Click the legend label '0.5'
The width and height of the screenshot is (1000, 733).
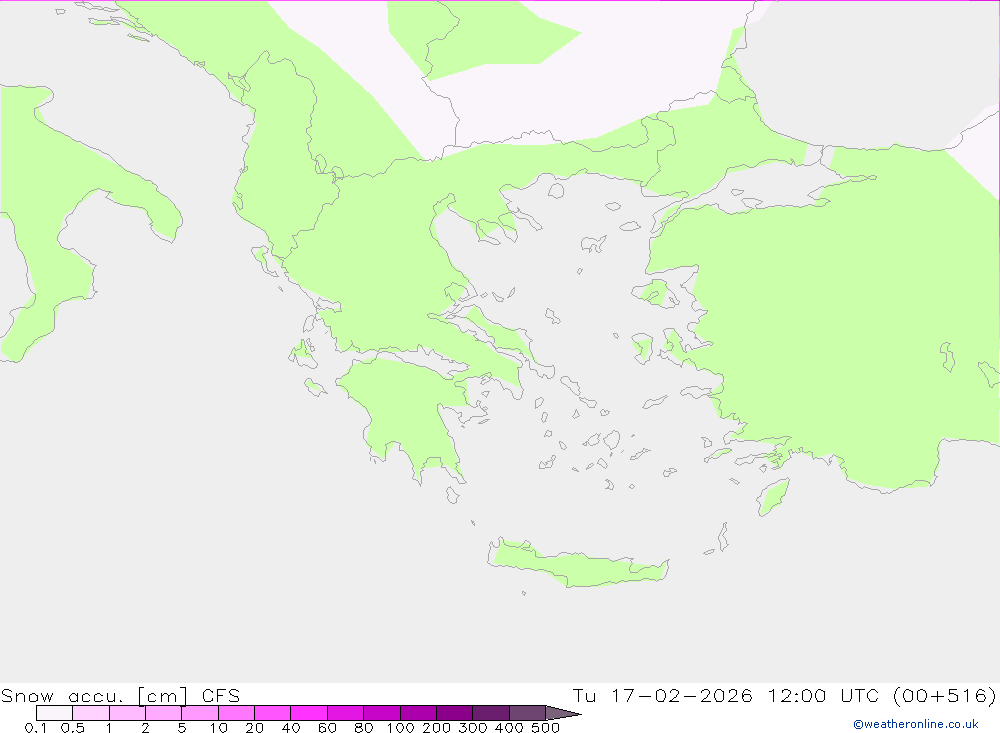coord(73,728)
